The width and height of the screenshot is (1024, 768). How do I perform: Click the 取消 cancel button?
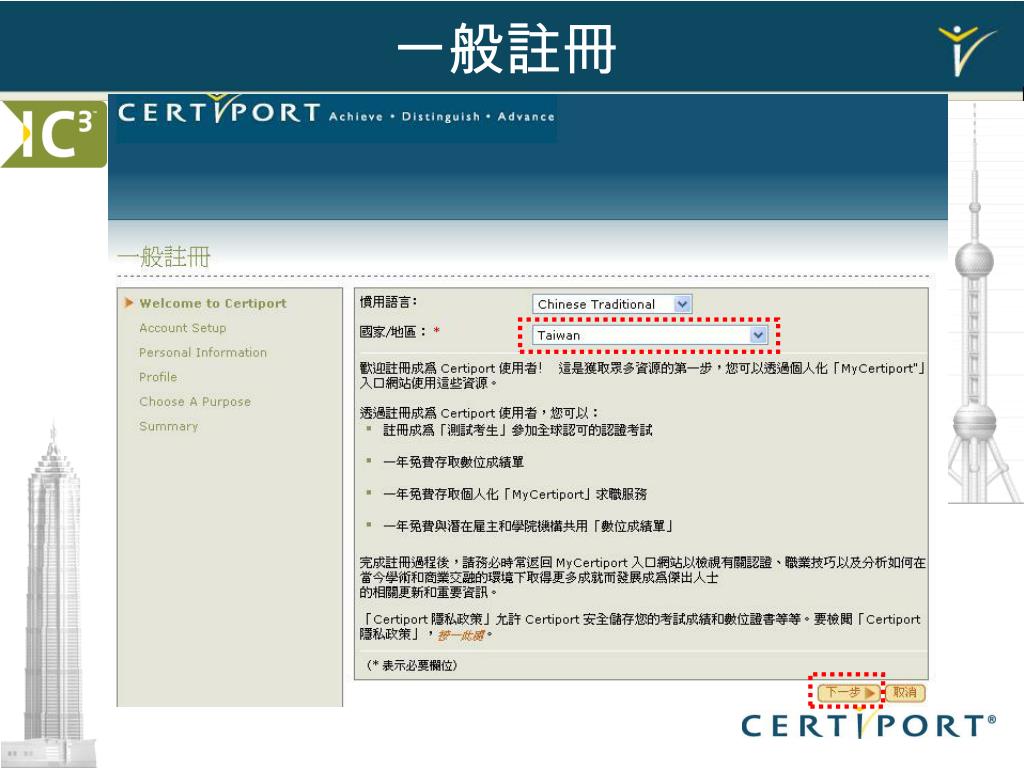point(905,692)
